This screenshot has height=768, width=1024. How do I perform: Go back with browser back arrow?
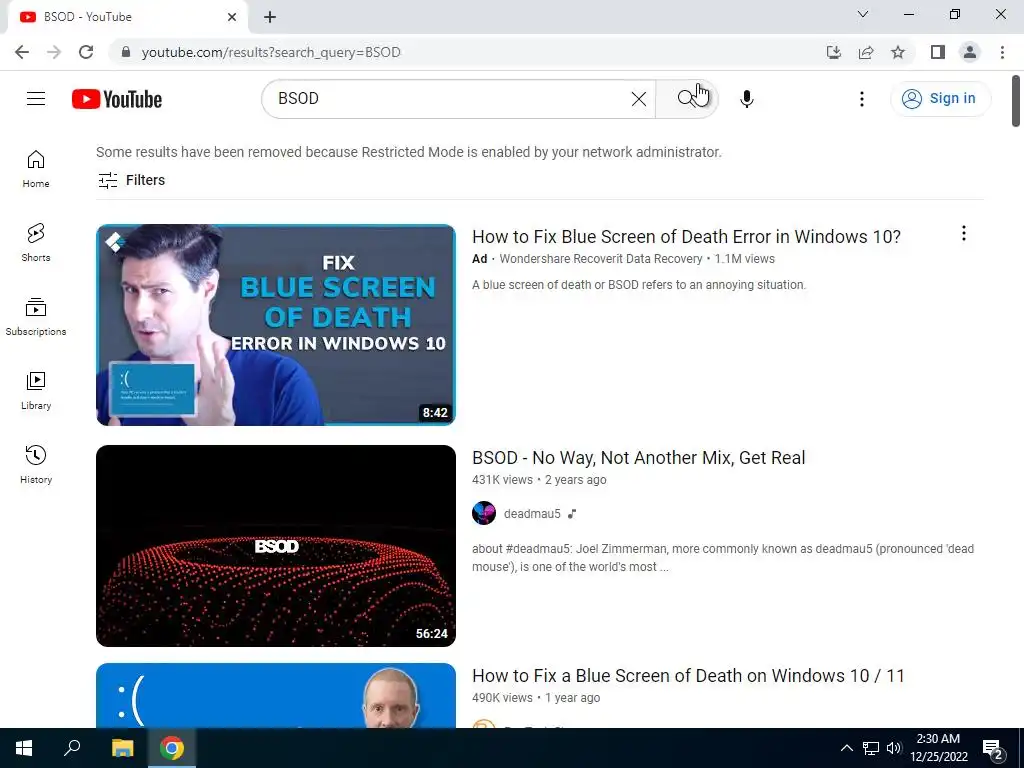point(22,52)
